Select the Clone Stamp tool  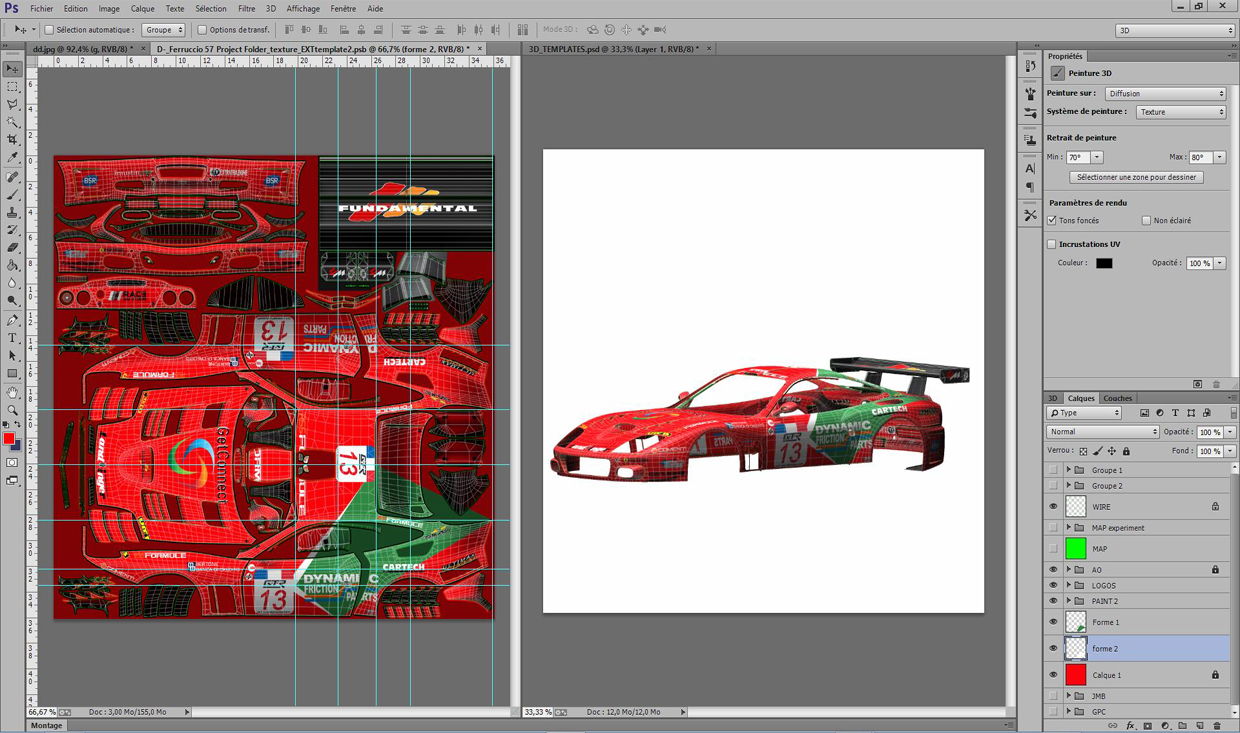coord(12,213)
